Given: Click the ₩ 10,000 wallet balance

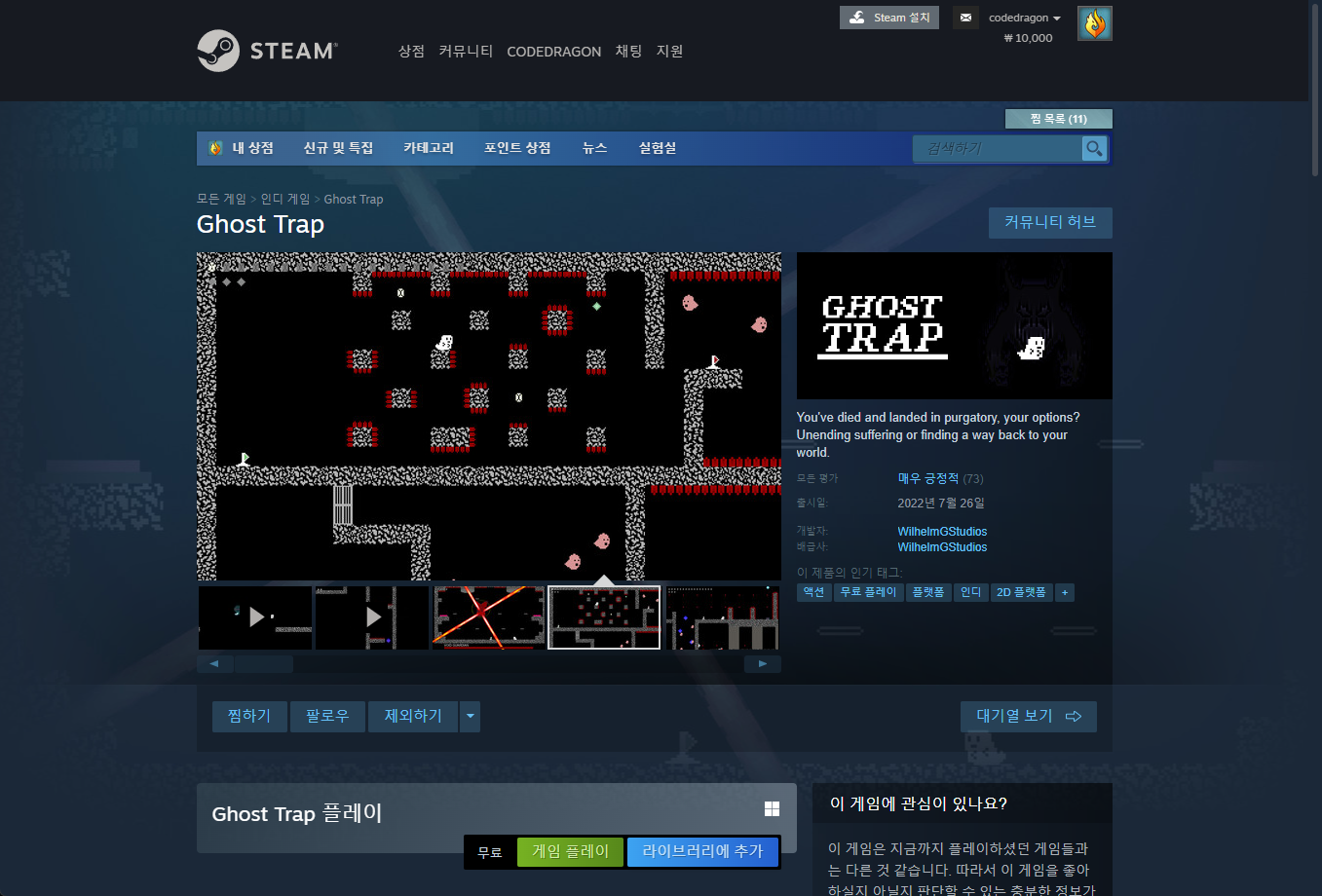Looking at the screenshot, I should tap(1028, 38).
